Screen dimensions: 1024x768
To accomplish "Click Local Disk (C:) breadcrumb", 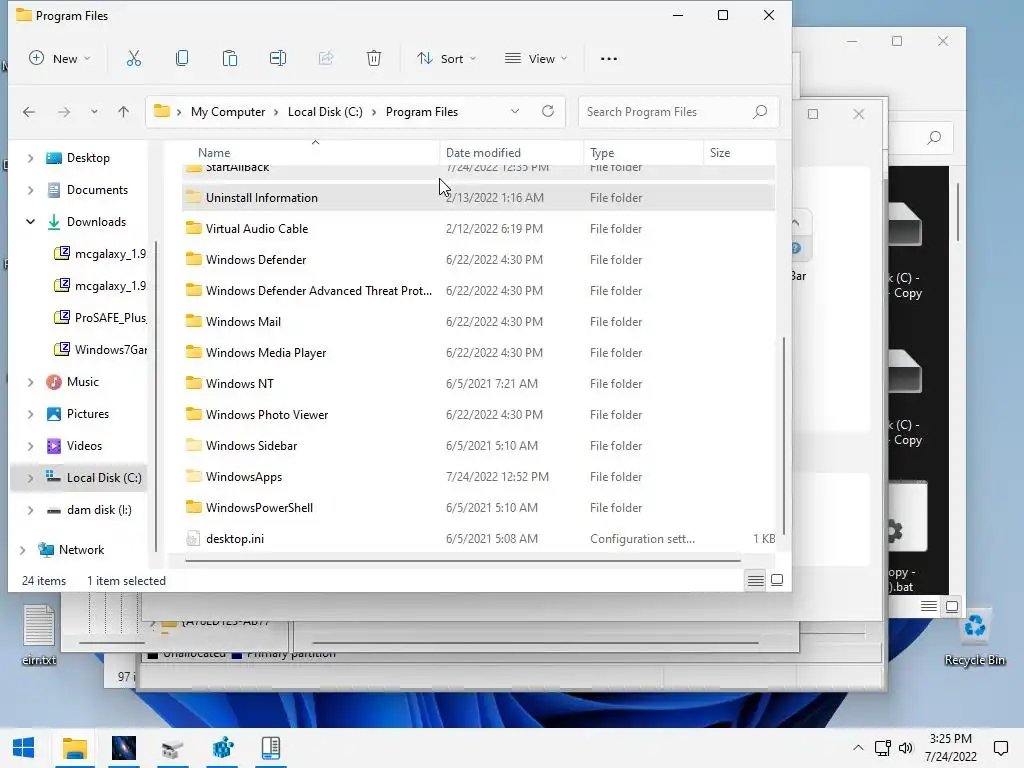I will tap(325, 112).
